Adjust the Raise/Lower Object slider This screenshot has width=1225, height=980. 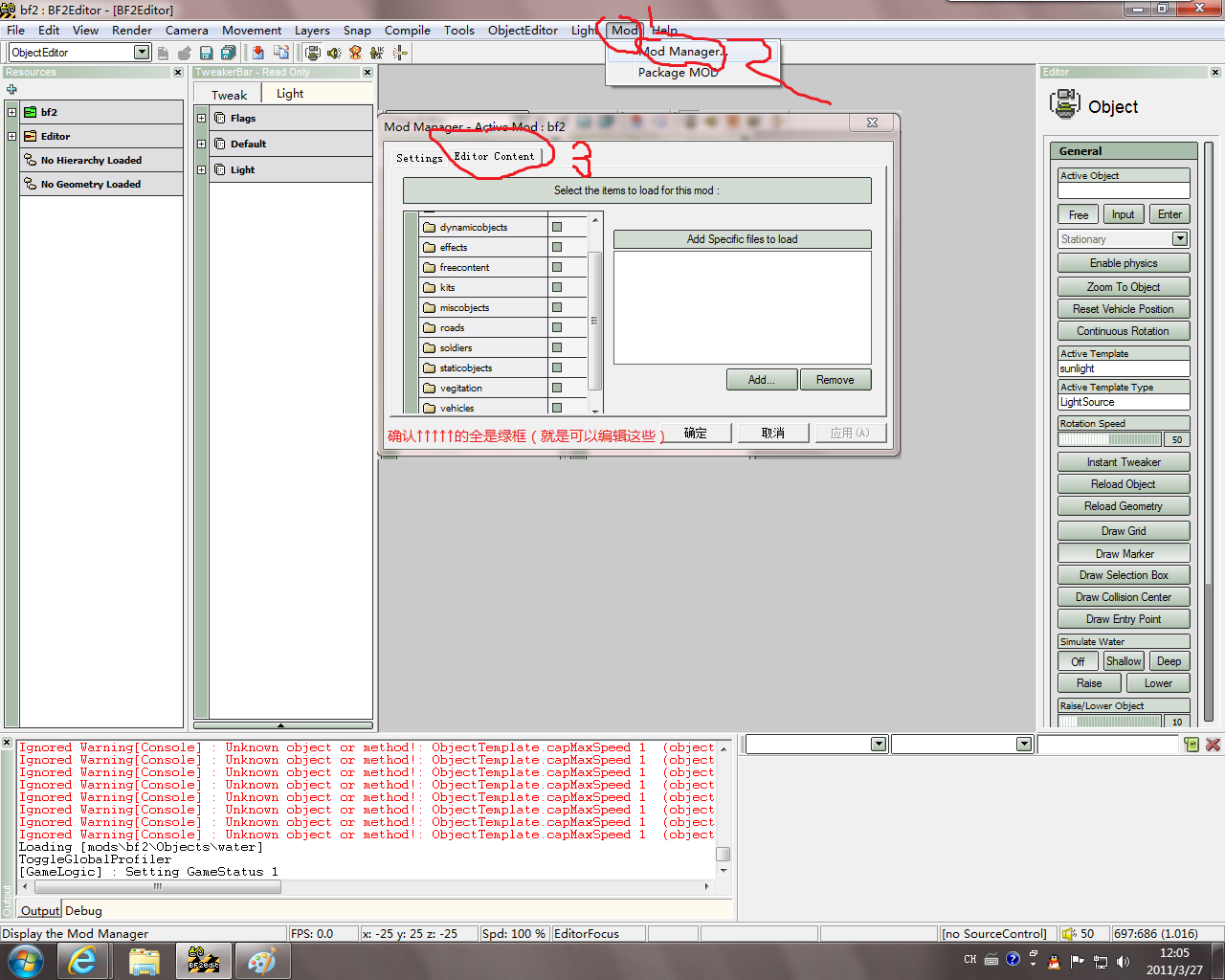tap(1109, 722)
